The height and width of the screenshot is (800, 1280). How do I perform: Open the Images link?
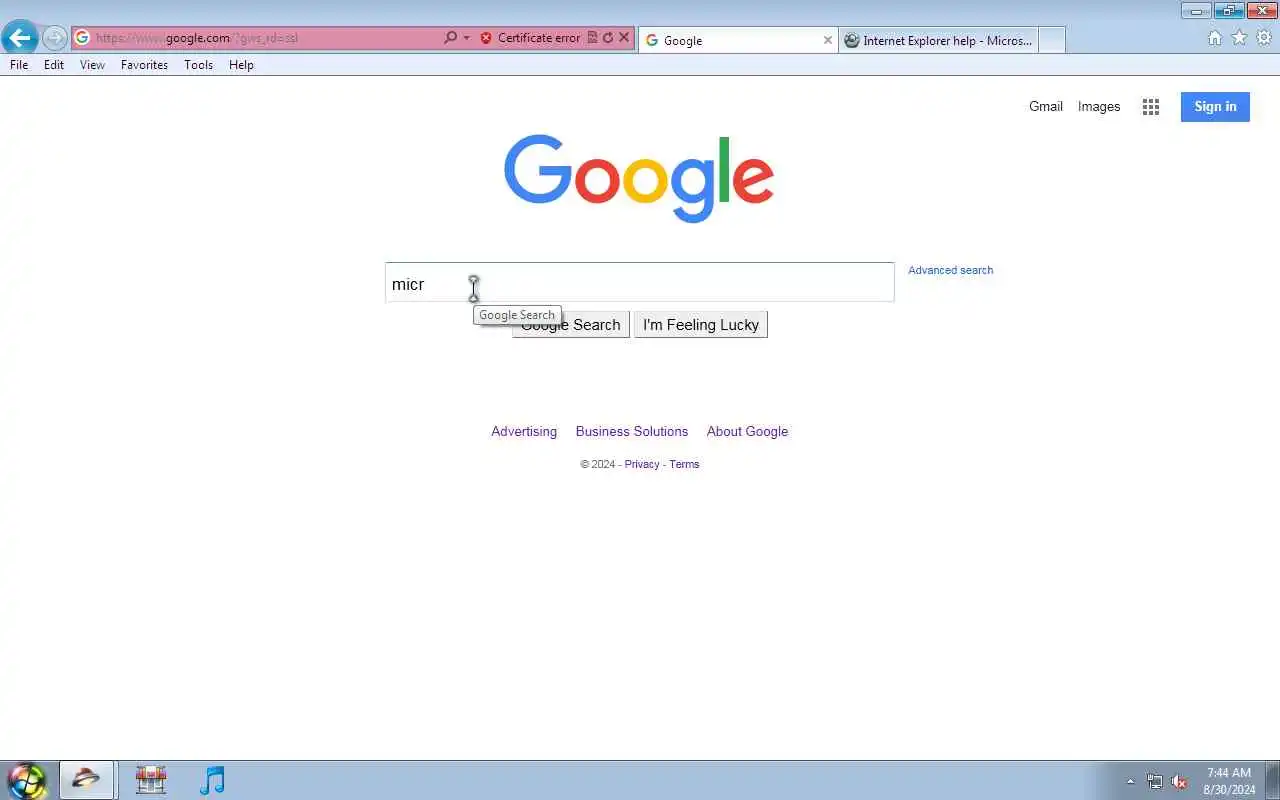point(1099,107)
